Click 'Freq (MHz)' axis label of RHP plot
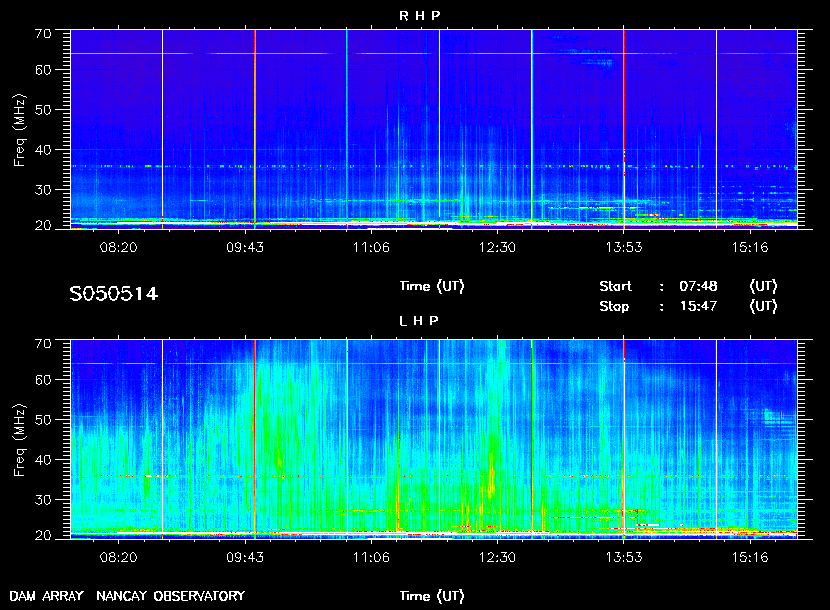Viewport: 830px width, 610px height. [x=20, y=131]
